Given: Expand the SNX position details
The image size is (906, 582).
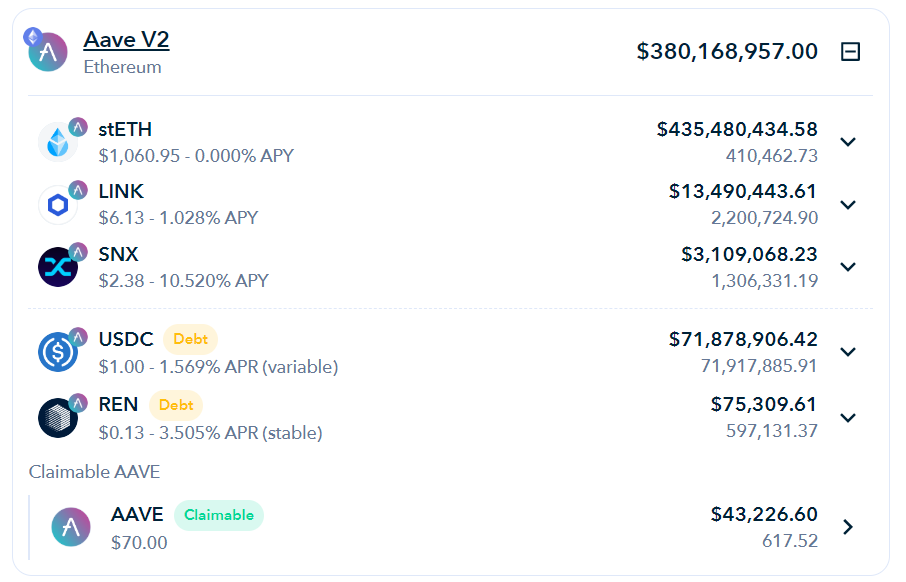Looking at the screenshot, I should [x=848, y=267].
